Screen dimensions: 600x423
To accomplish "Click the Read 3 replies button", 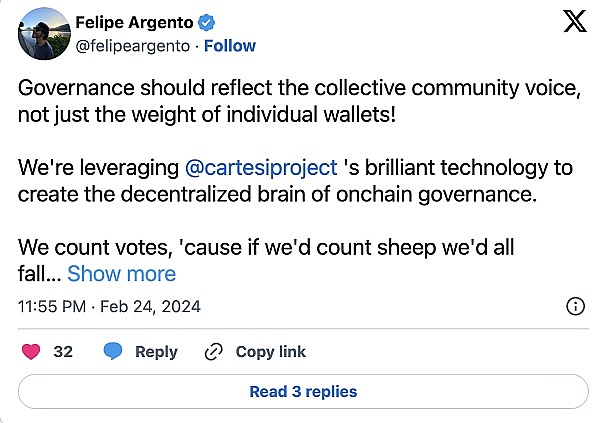I will tap(303, 392).
